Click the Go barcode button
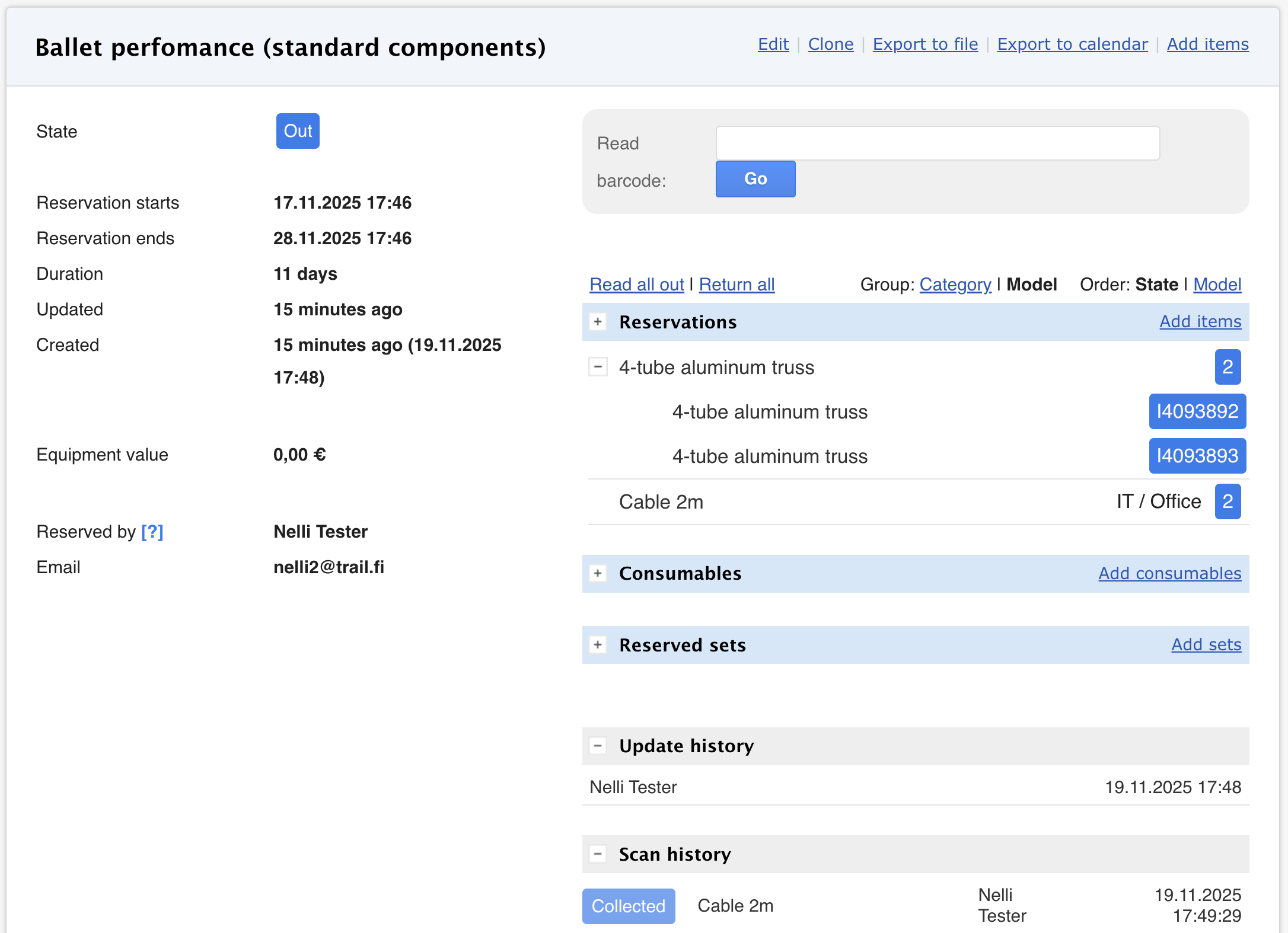Viewport: 1288px width, 933px height. coord(755,179)
